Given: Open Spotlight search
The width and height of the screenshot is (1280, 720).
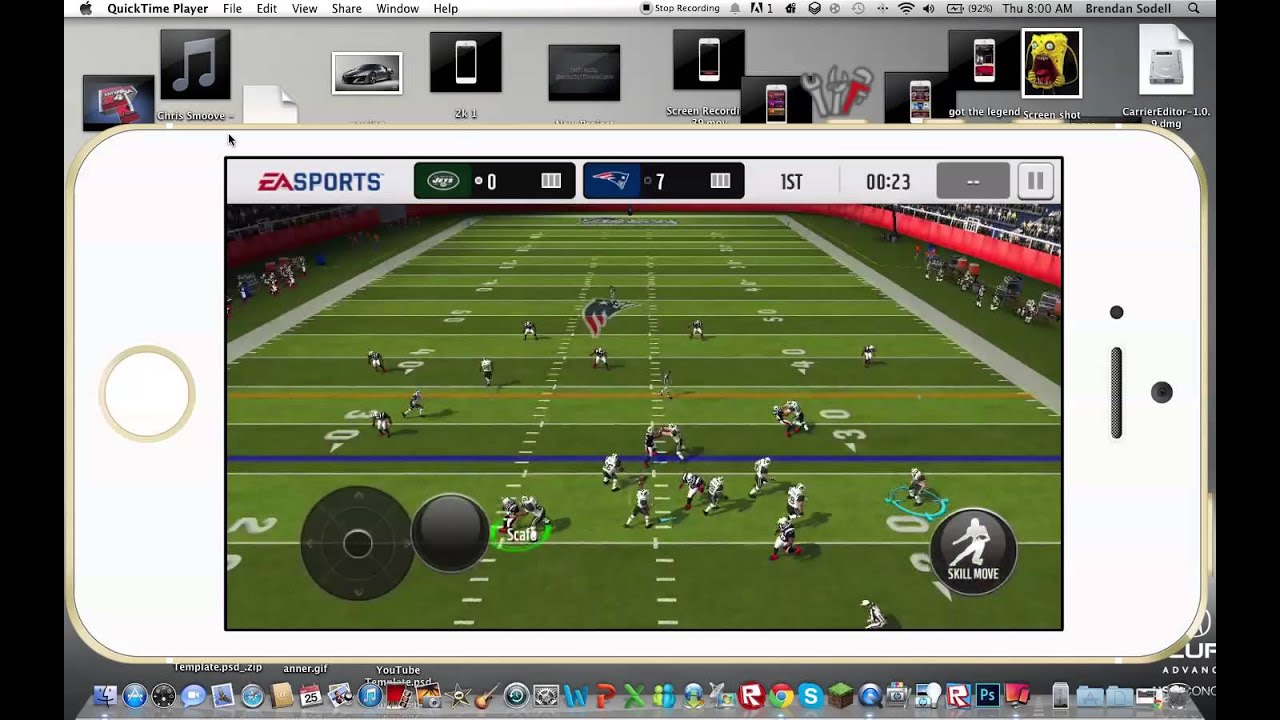Looking at the screenshot, I should (x=1193, y=8).
